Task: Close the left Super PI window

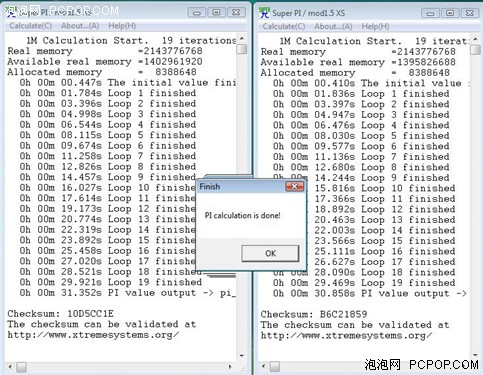Action: pos(236,13)
